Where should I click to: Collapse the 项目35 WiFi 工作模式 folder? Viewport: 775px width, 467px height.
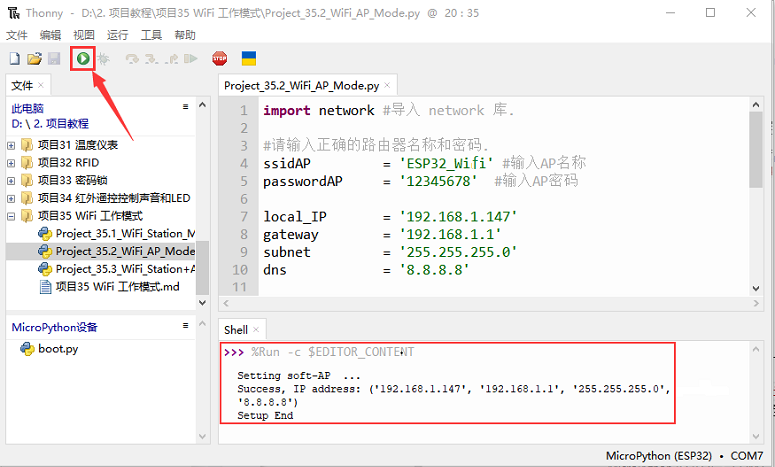[x=12, y=216]
